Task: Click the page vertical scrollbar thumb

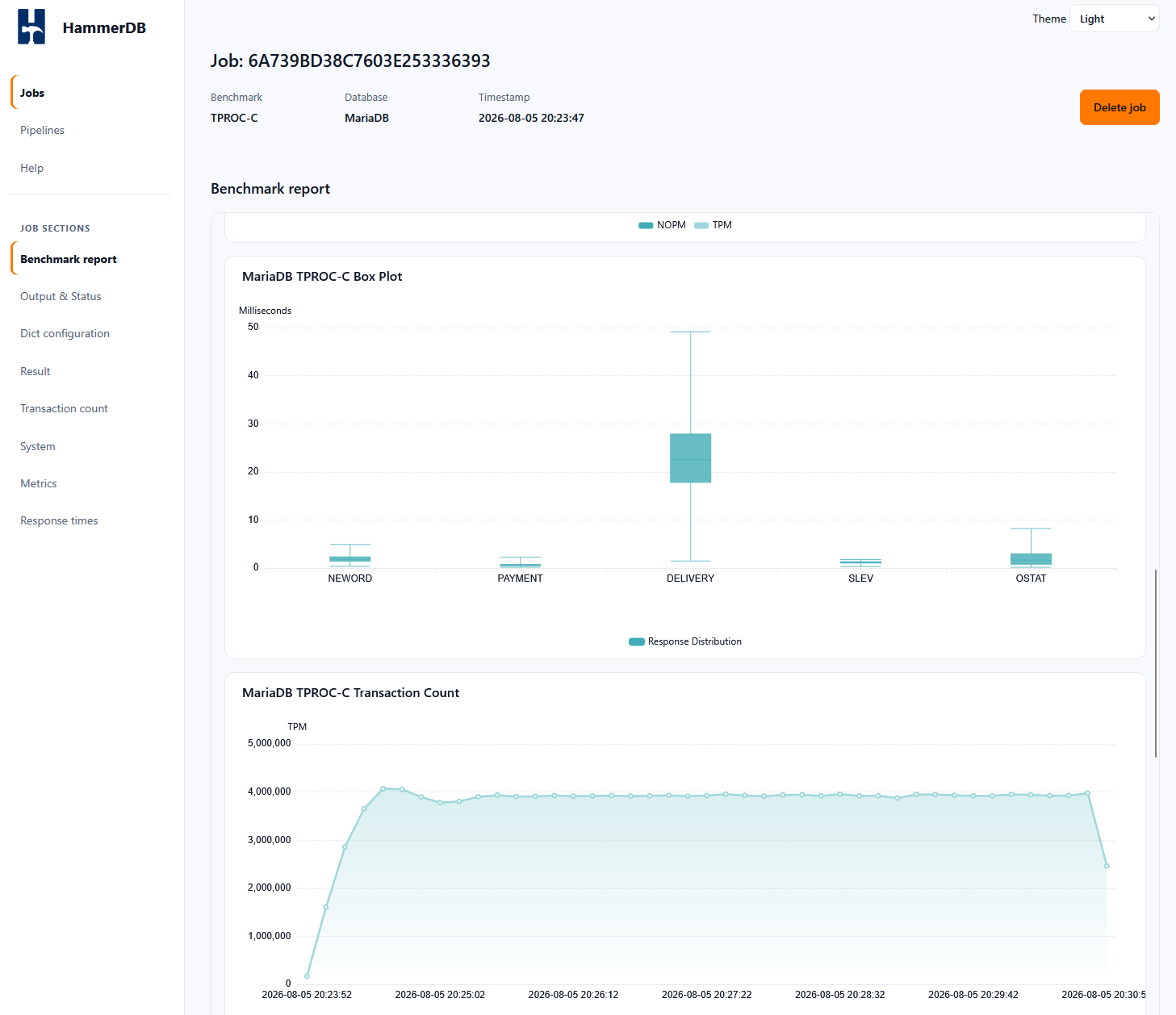Action: (1156, 663)
